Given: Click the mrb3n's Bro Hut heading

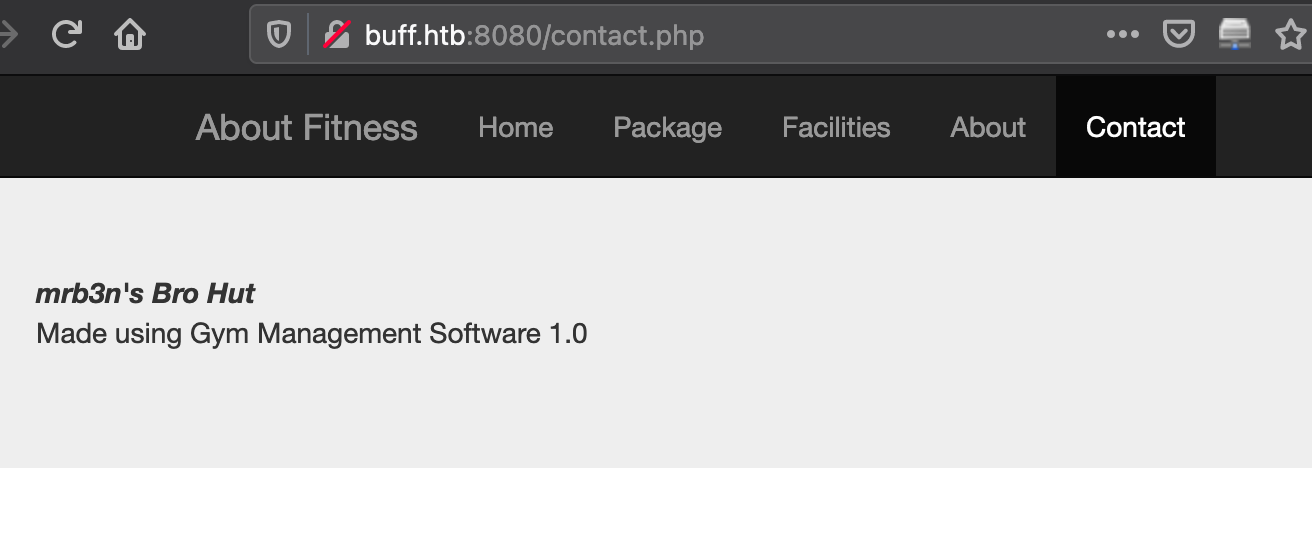Looking at the screenshot, I should pyautogui.click(x=145, y=293).
